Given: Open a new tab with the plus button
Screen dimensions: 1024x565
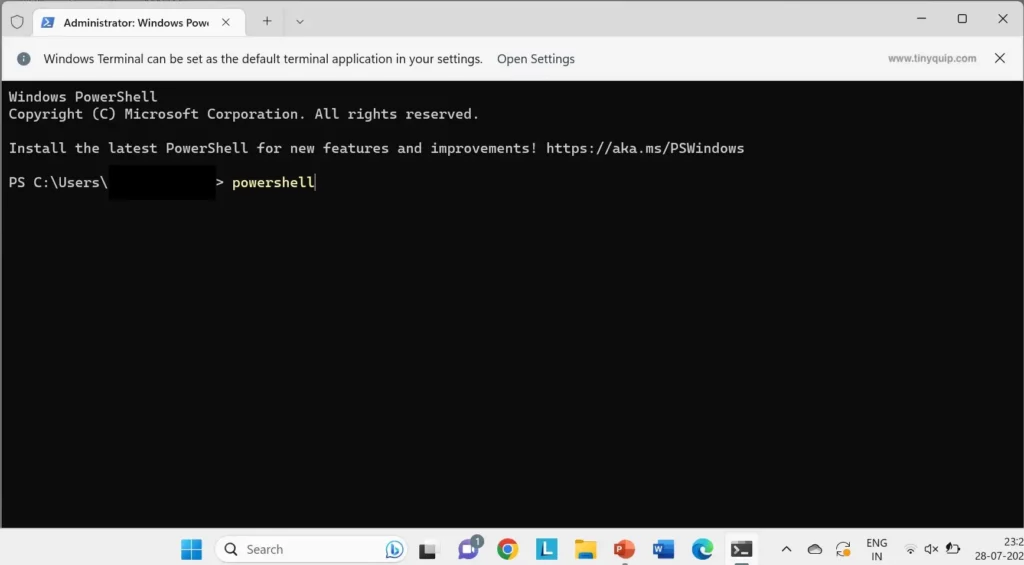Looking at the screenshot, I should coord(266,22).
